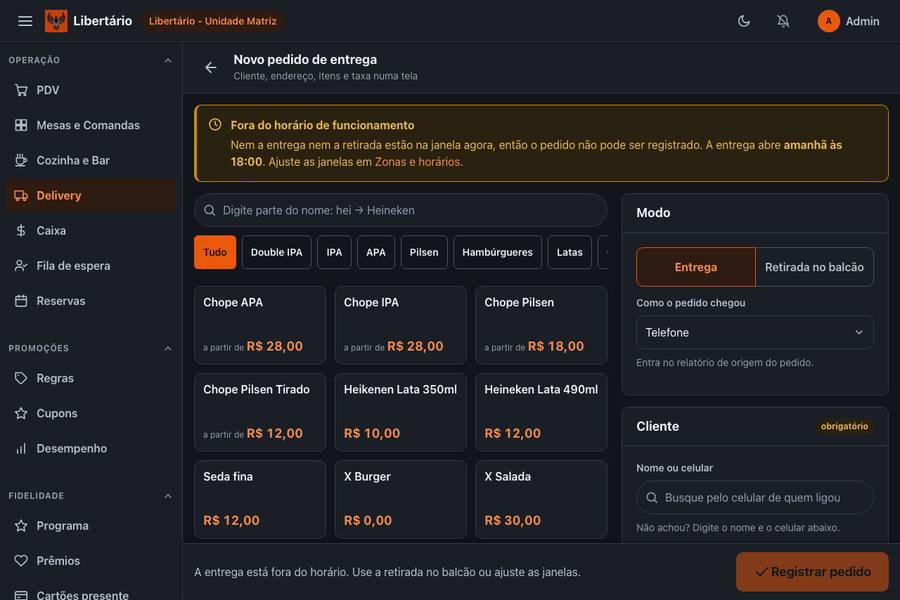Open Desempenho in sidebar
900x600 pixels.
(x=92, y=448)
